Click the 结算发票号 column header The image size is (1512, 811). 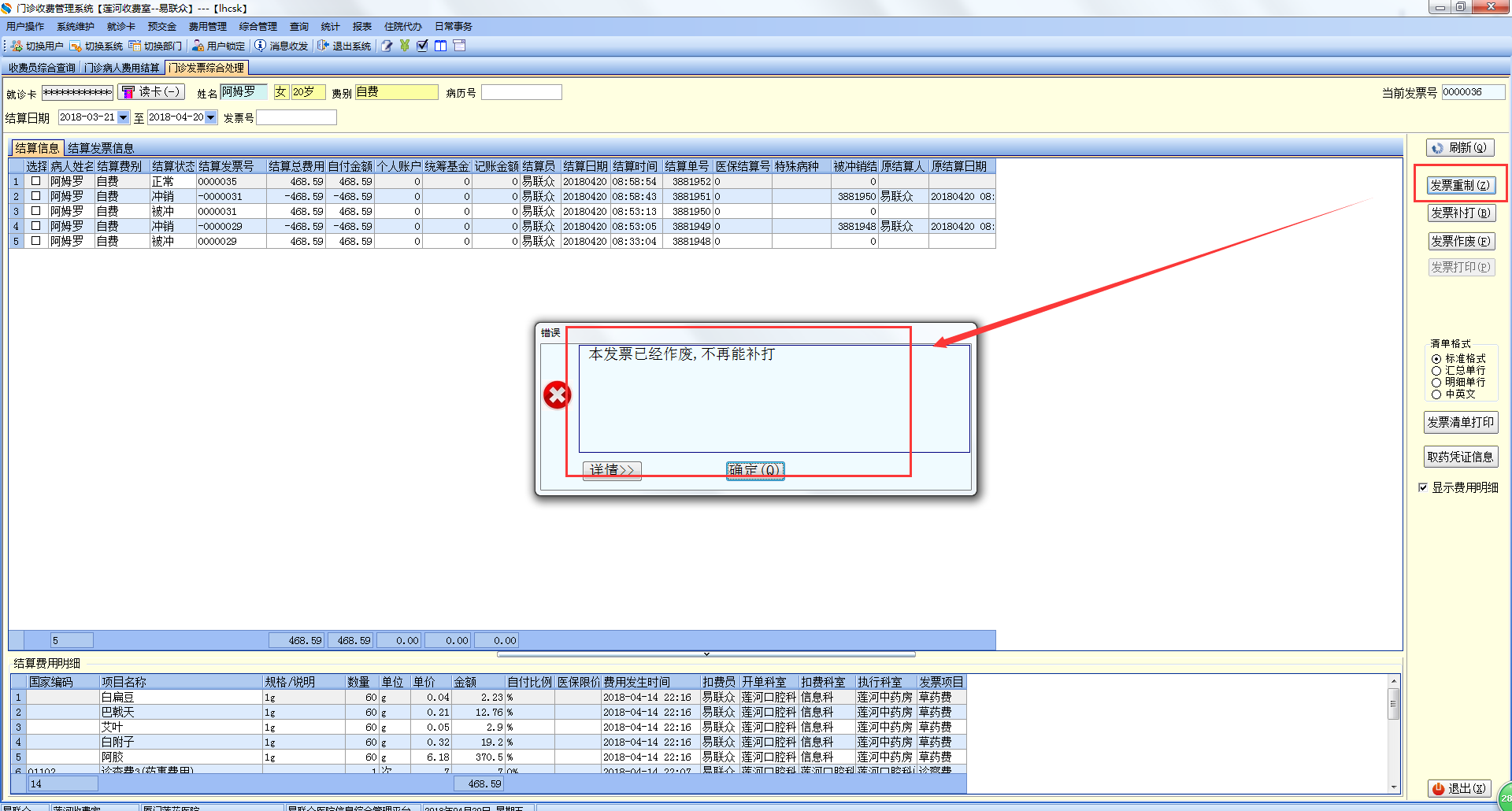coord(232,166)
